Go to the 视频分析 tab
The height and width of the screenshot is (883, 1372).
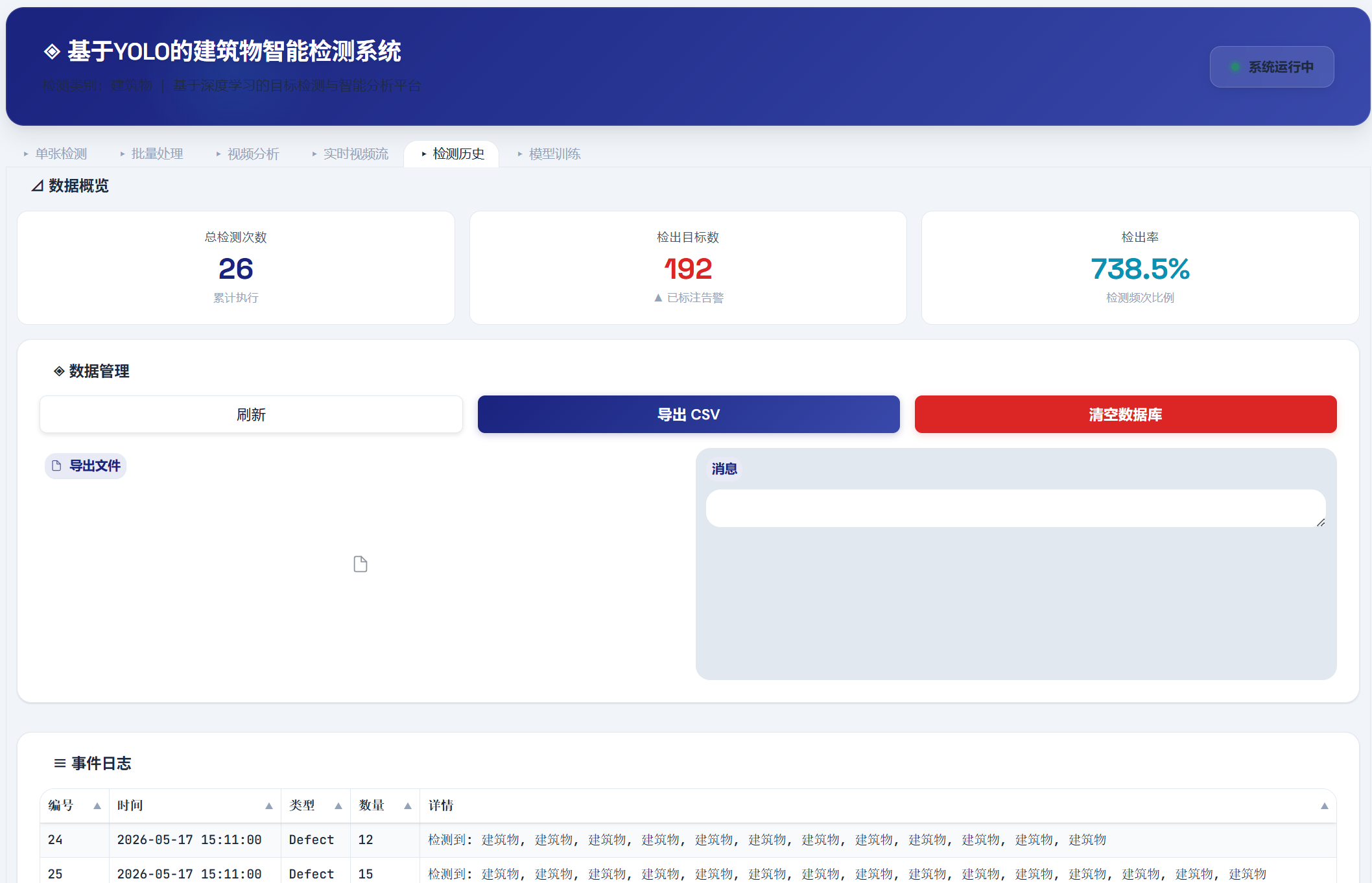[x=248, y=154]
